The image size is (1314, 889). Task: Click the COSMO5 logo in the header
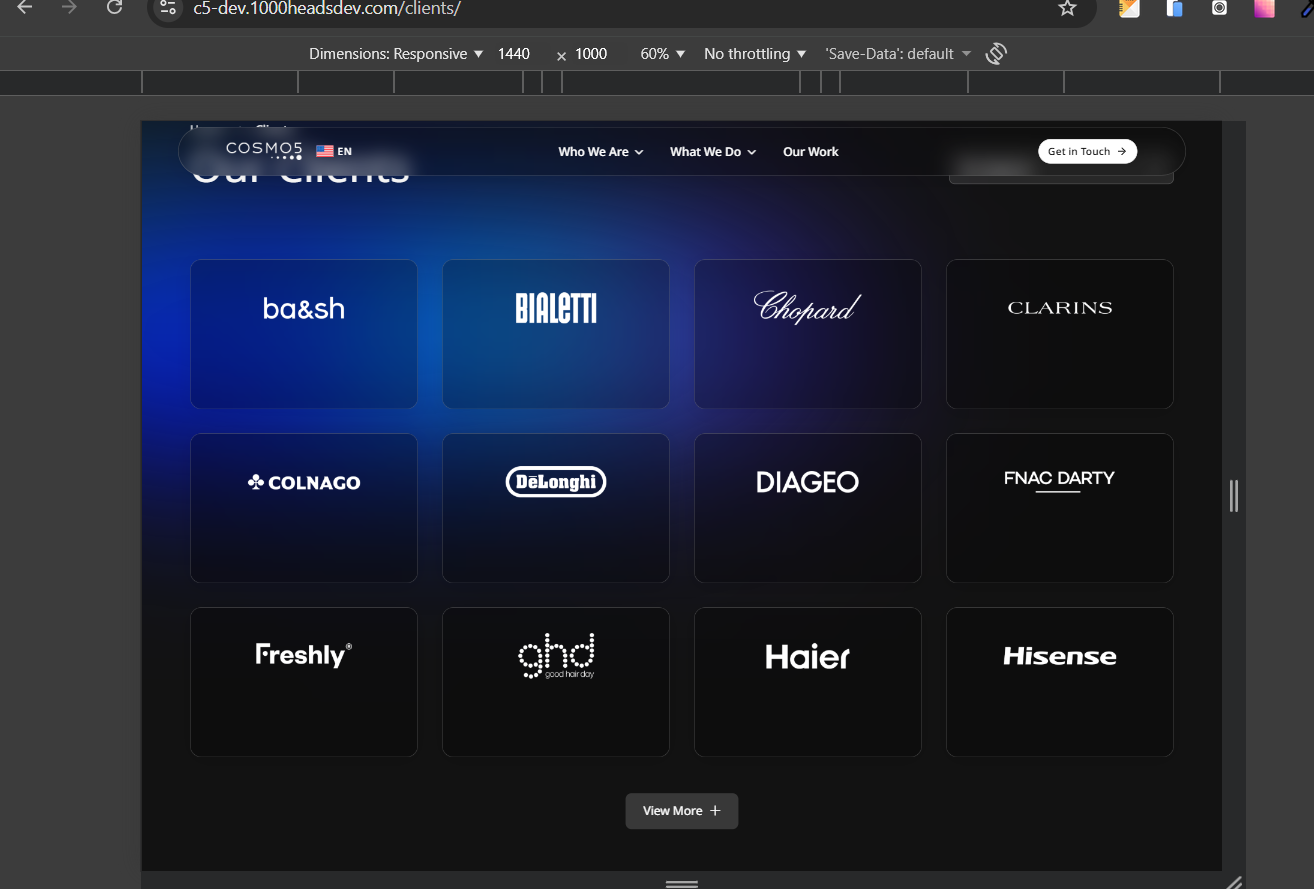(x=264, y=151)
